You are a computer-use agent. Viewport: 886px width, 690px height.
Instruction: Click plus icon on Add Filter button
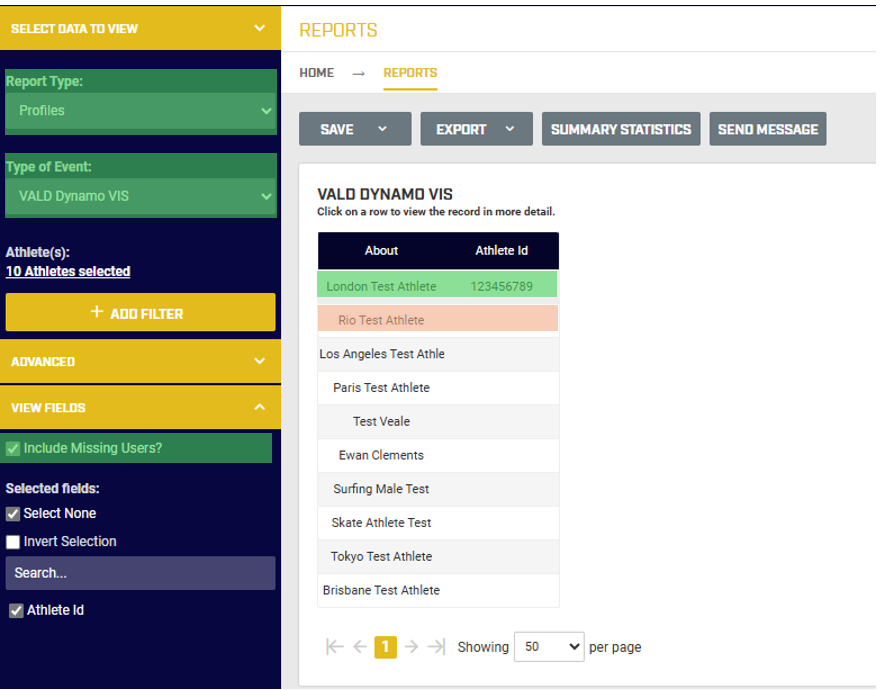pos(97,312)
